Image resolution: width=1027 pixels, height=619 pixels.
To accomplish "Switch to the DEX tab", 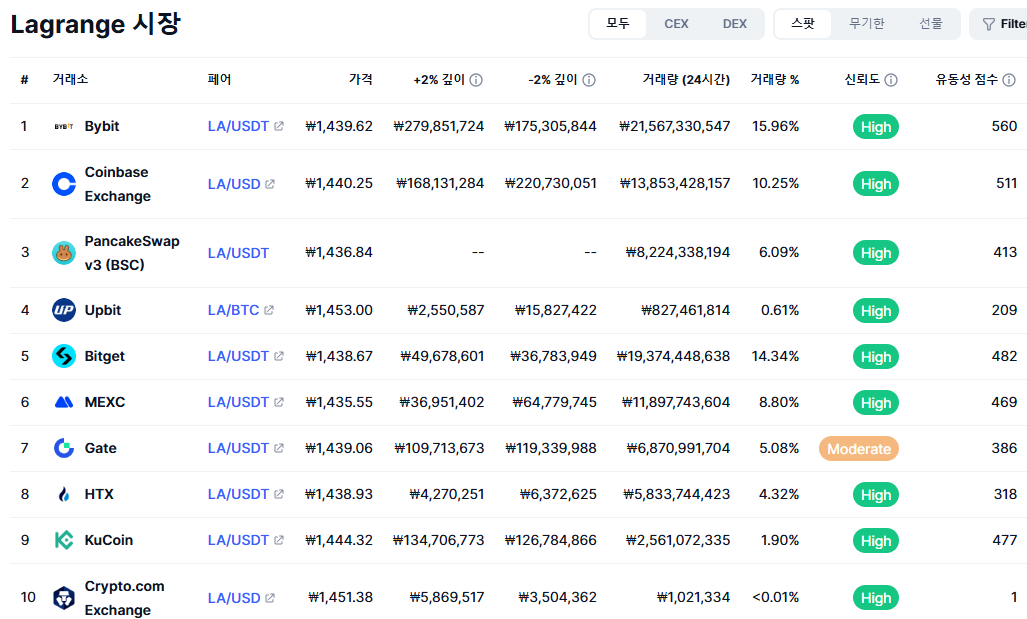I will click(735, 24).
